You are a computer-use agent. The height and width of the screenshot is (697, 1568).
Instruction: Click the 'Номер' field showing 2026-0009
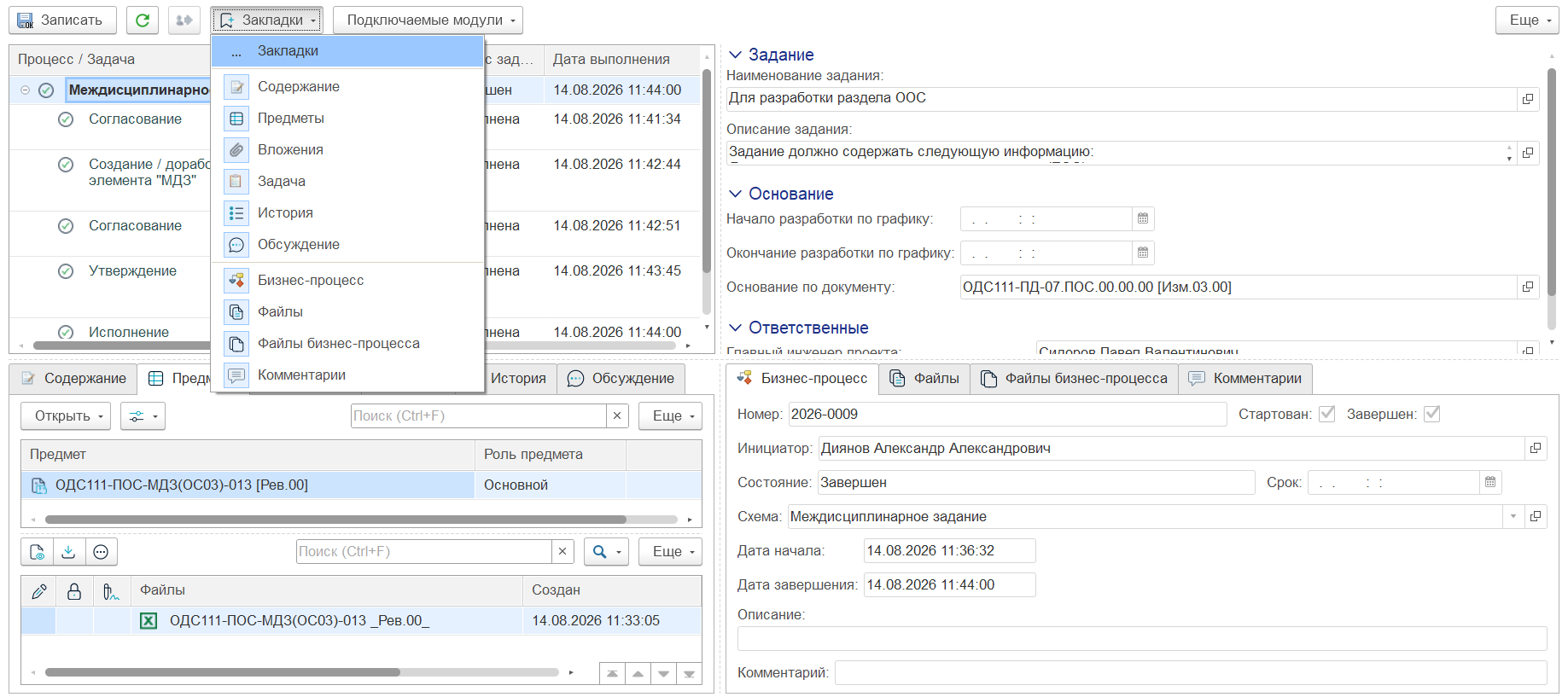click(x=1007, y=414)
